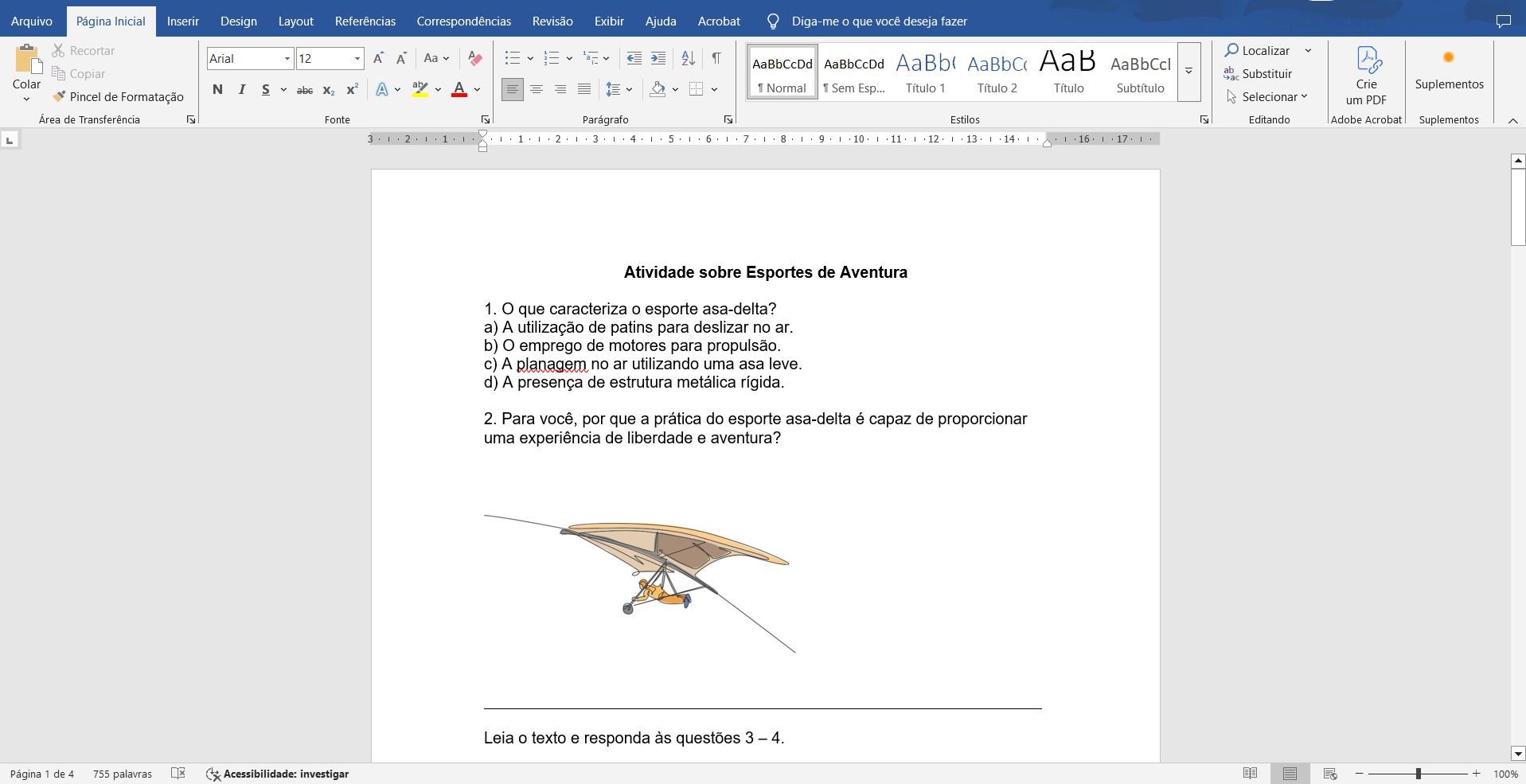Toggle italic formatting
This screenshot has height=784, width=1526.
pos(241,90)
